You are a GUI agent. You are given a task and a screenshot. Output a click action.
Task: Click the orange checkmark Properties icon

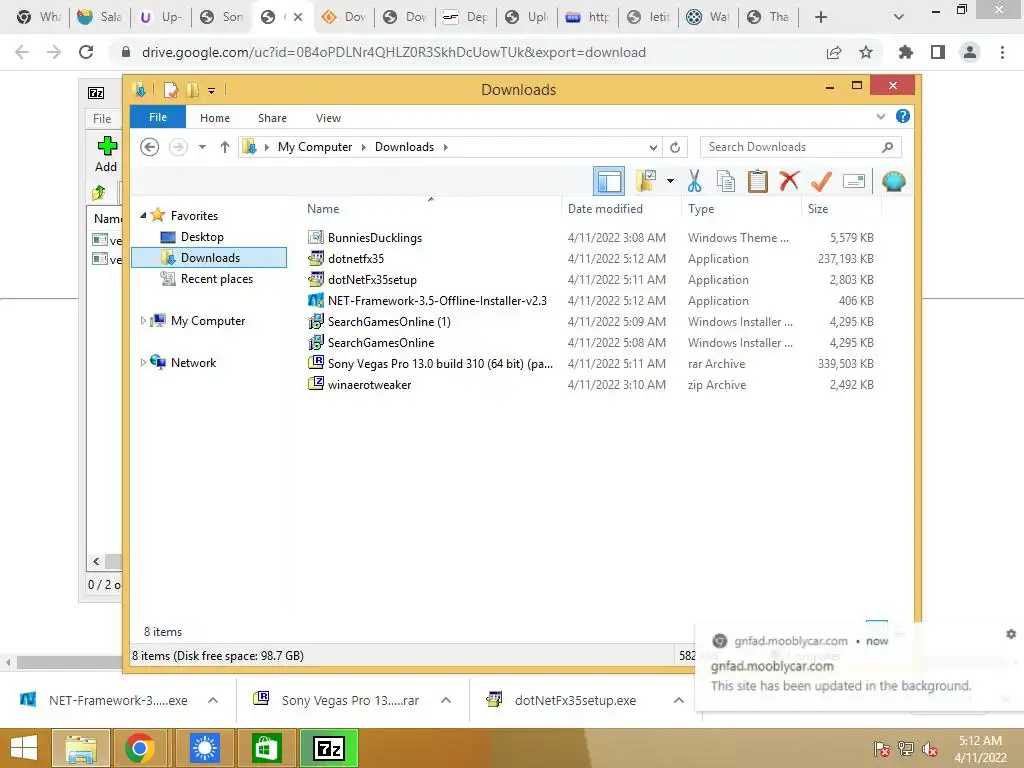pyautogui.click(x=821, y=181)
